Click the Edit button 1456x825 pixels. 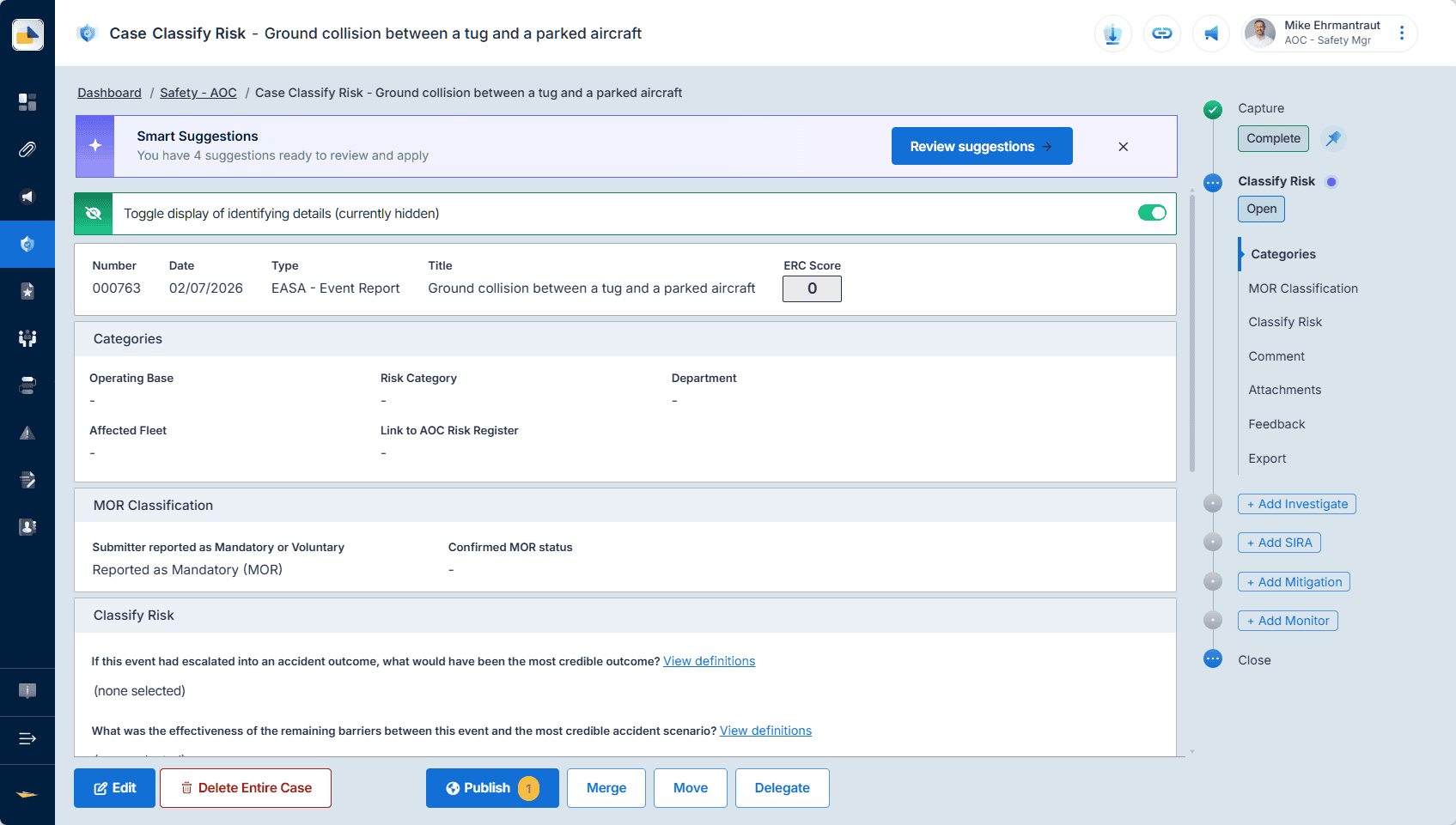114,788
